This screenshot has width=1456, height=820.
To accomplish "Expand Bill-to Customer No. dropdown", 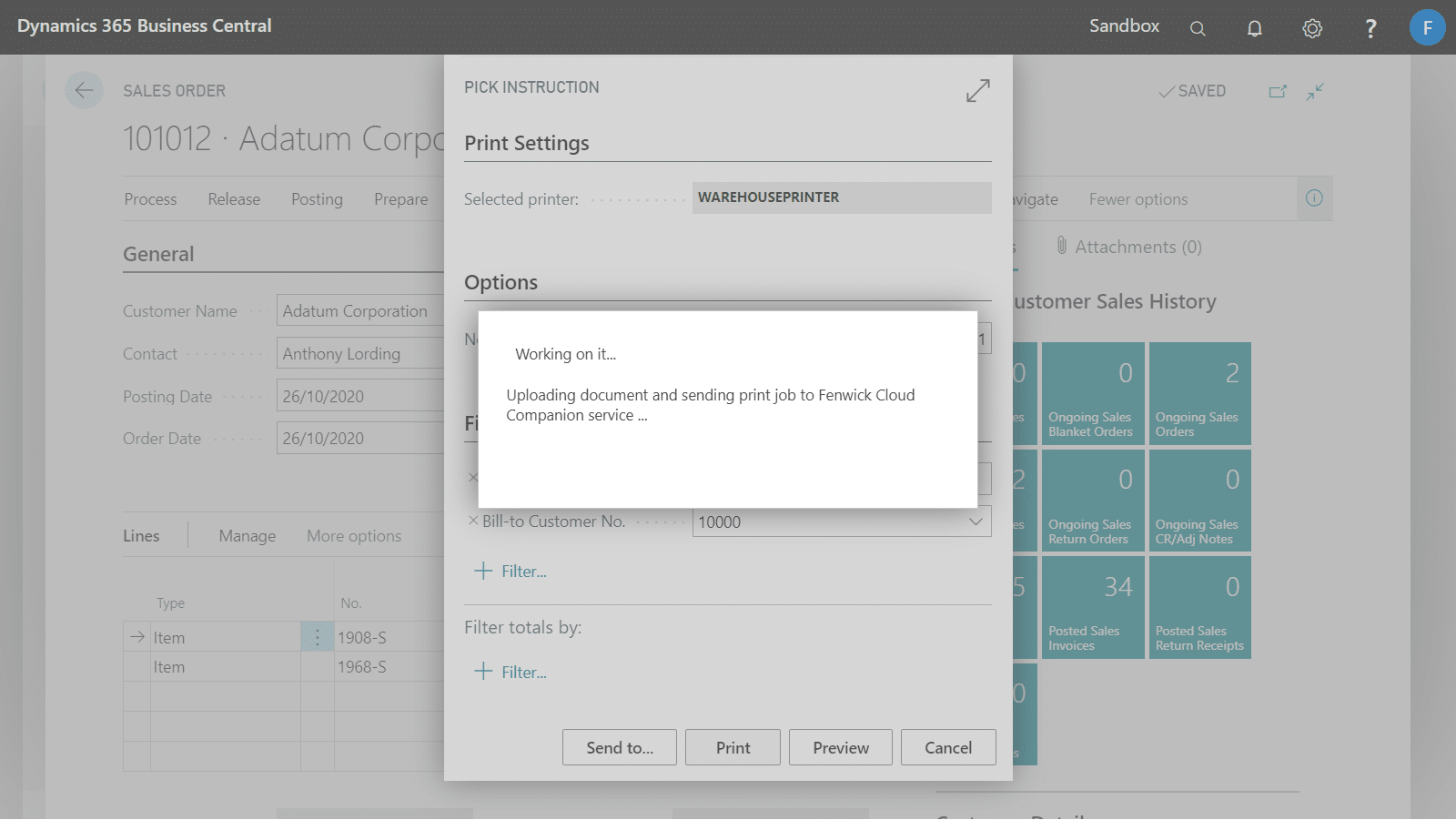I will (x=976, y=521).
